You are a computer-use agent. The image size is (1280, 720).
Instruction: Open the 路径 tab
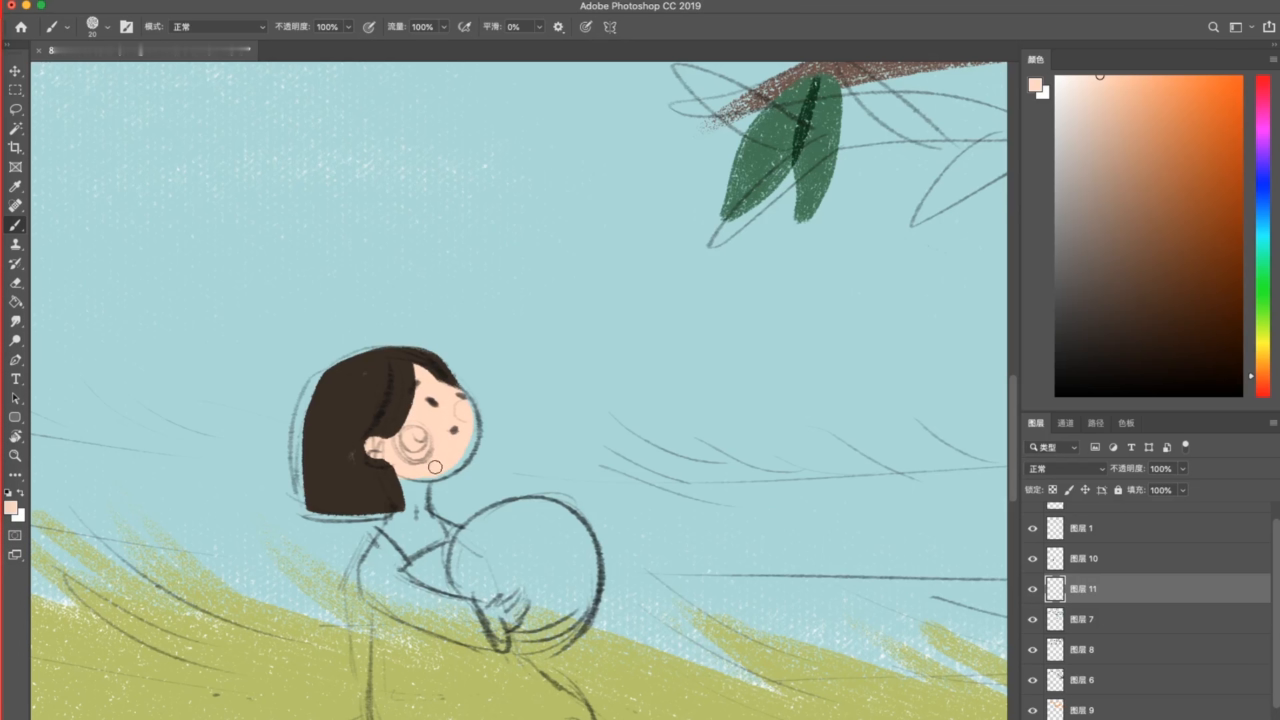point(1096,423)
